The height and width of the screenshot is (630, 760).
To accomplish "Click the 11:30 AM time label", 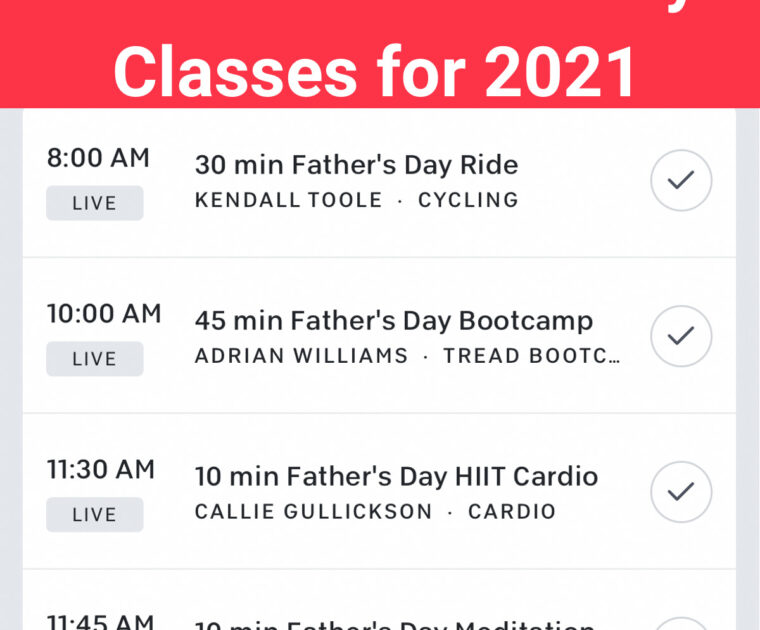I will pos(101,470).
